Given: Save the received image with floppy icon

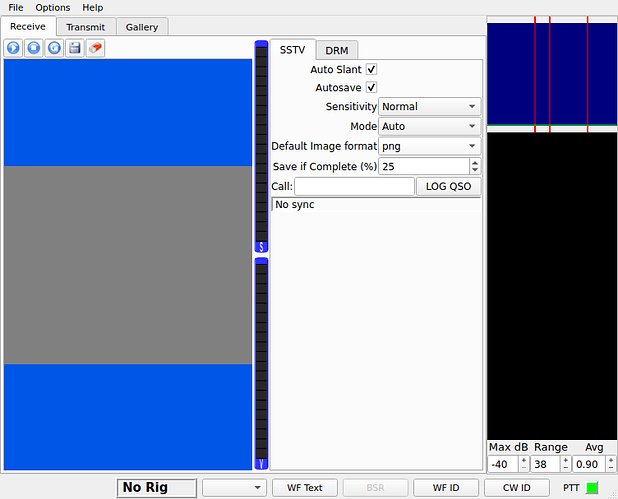Looking at the screenshot, I should click(74, 48).
